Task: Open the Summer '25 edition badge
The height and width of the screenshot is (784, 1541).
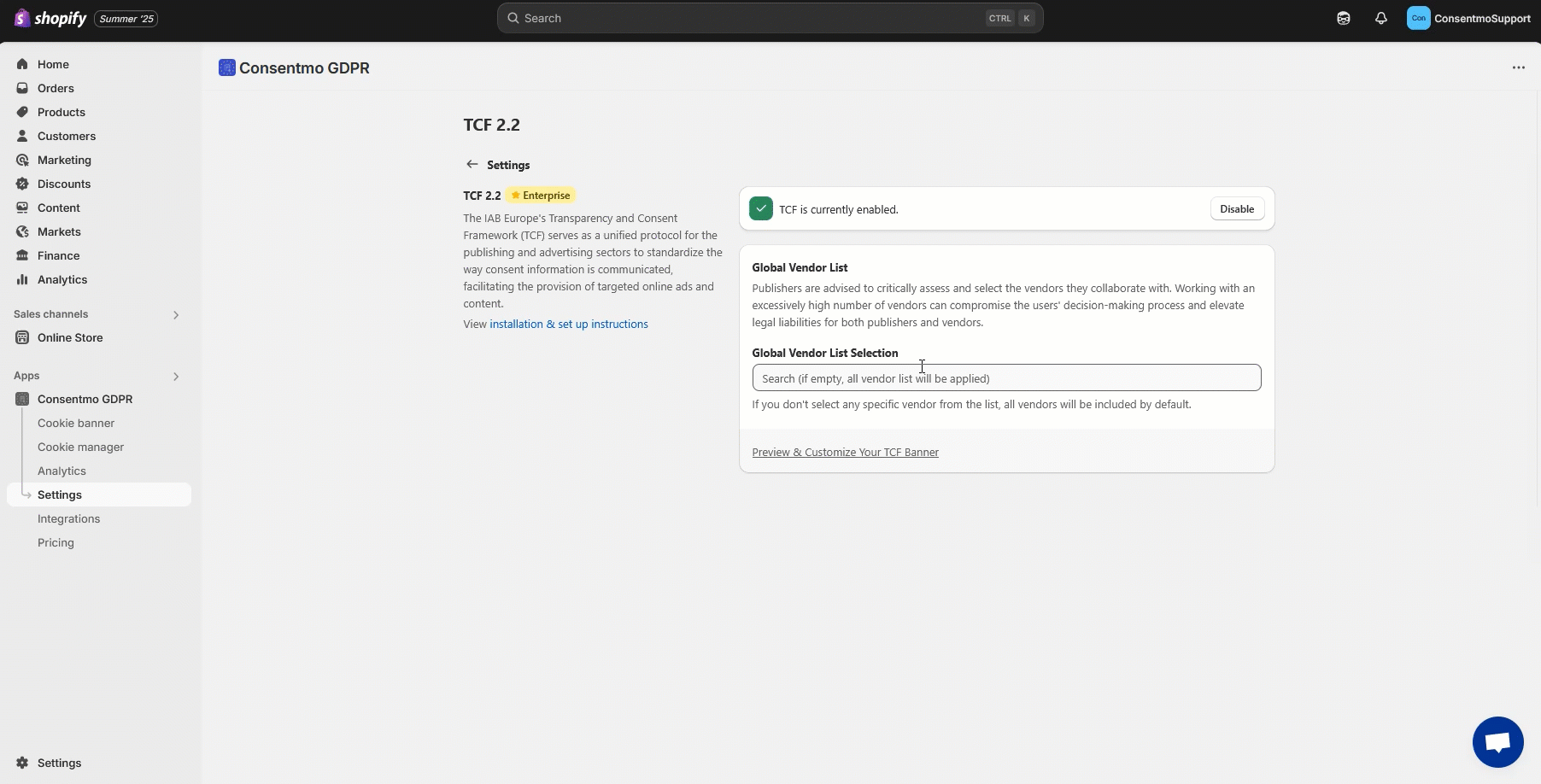Action: (x=126, y=19)
